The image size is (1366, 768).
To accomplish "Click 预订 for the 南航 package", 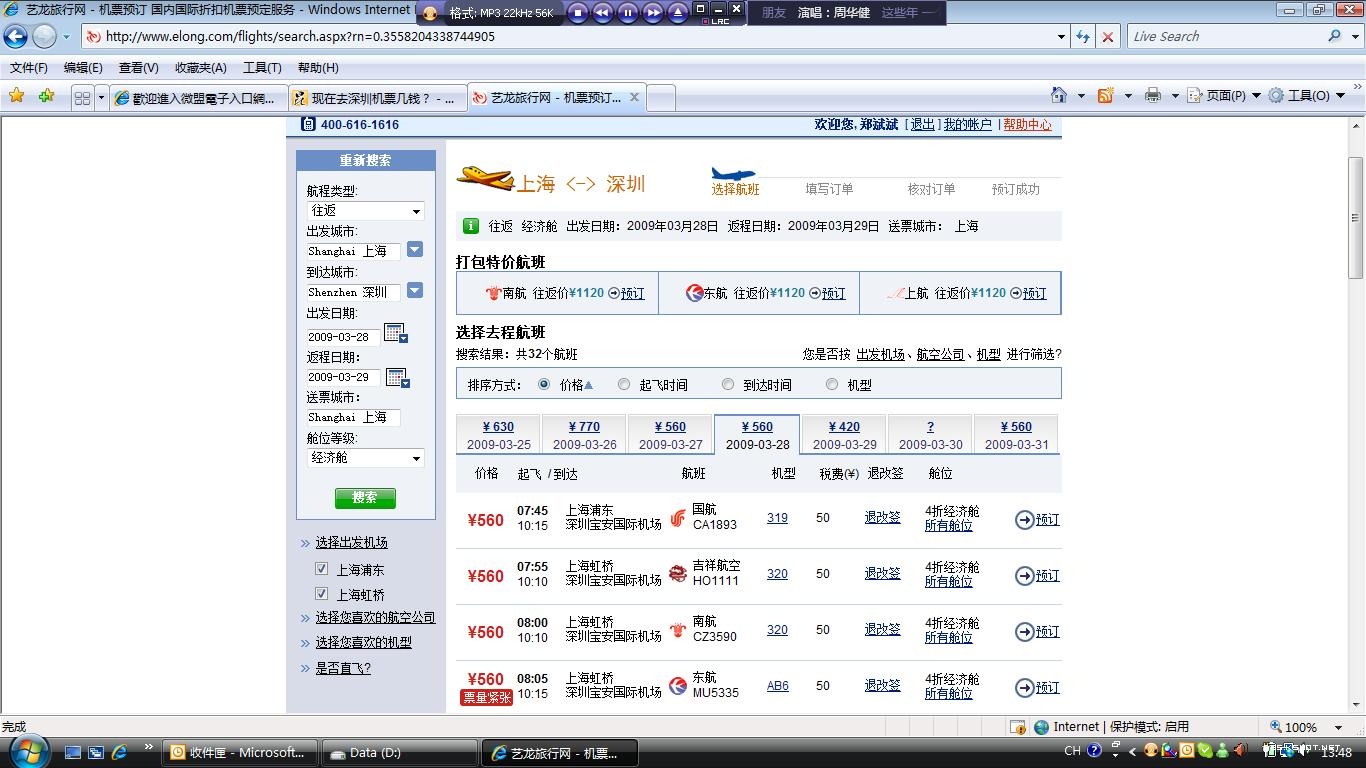I will [x=633, y=294].
